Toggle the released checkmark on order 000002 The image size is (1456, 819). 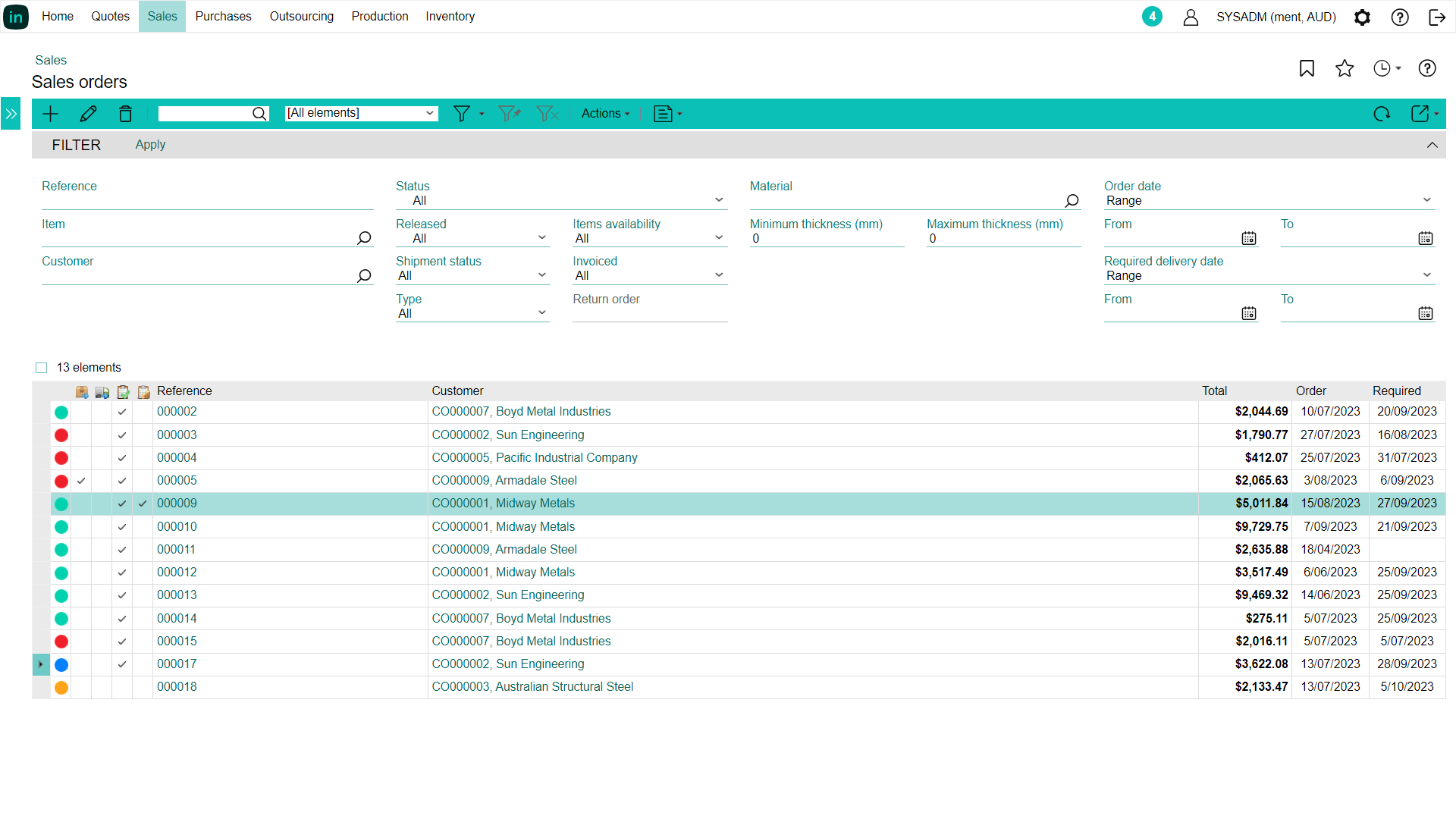point(122,412)
